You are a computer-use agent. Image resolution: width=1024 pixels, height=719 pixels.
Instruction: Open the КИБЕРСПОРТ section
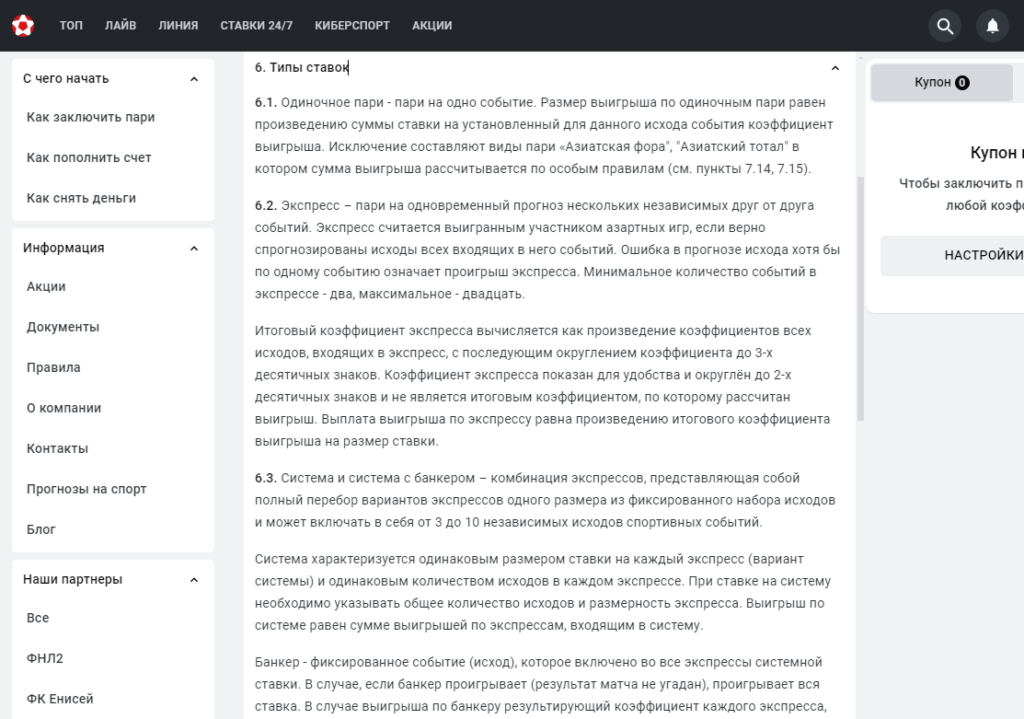pyautogui.click(x=352, y=25)
